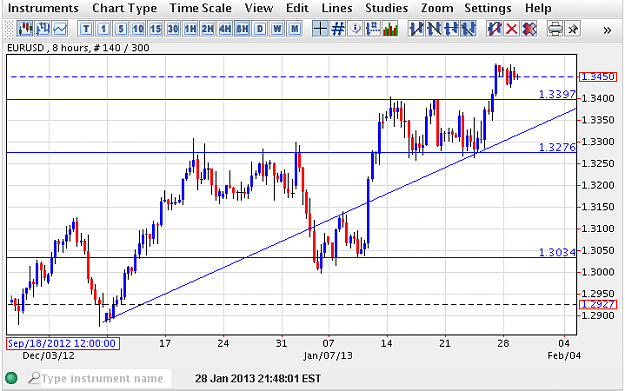Toggle the crosshair cursor tool

click(x=320, y=29)
